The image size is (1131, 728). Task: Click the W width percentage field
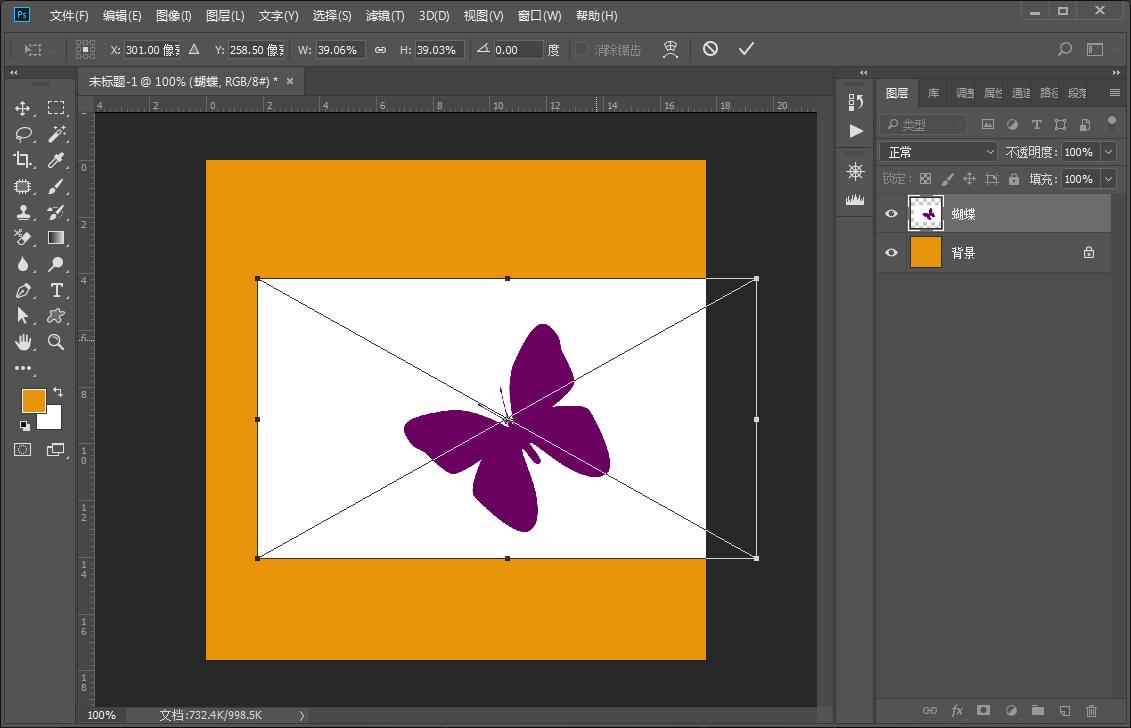point(339,50)
